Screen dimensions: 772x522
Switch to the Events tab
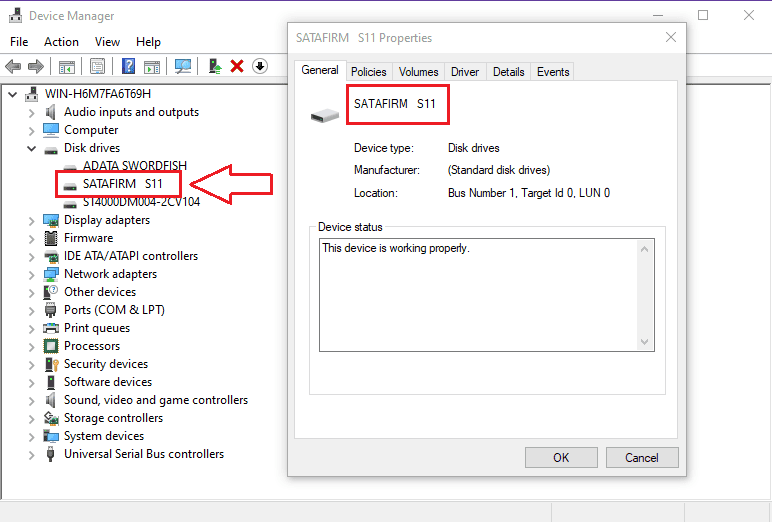click(x=553, y=72)
